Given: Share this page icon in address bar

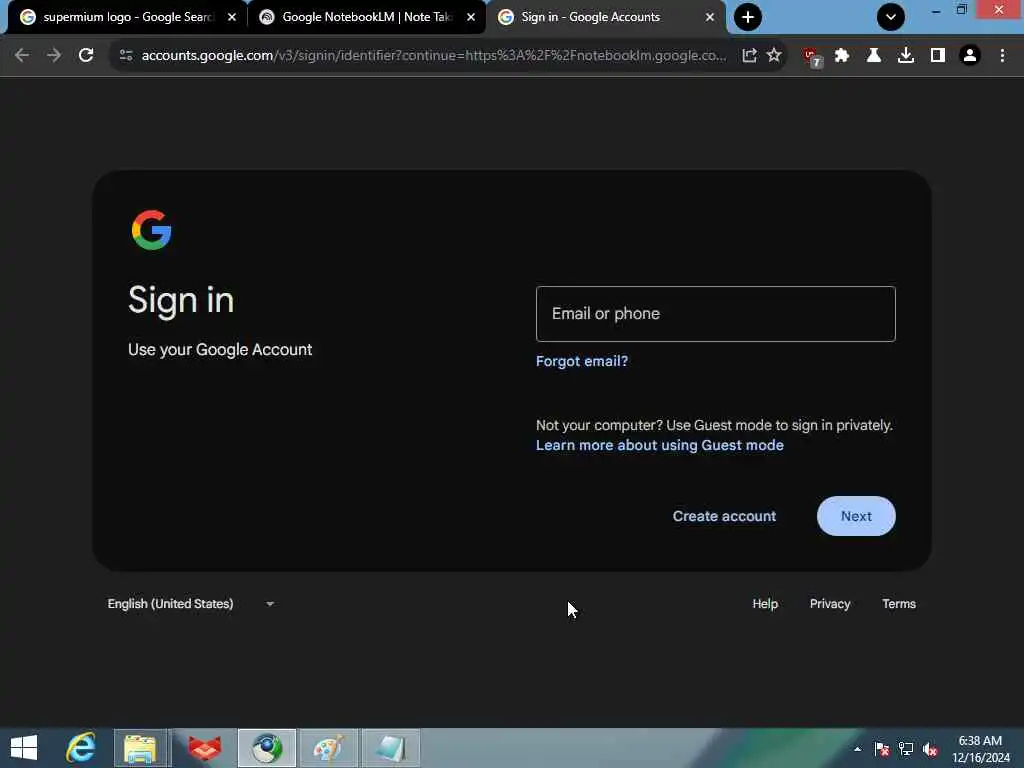Looking at the screenshot, I should (749, 56).
